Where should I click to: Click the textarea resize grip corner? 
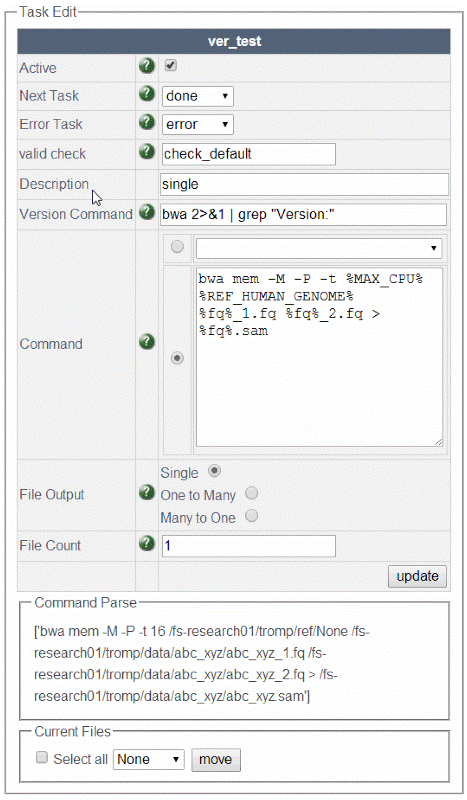click(438, 443)
